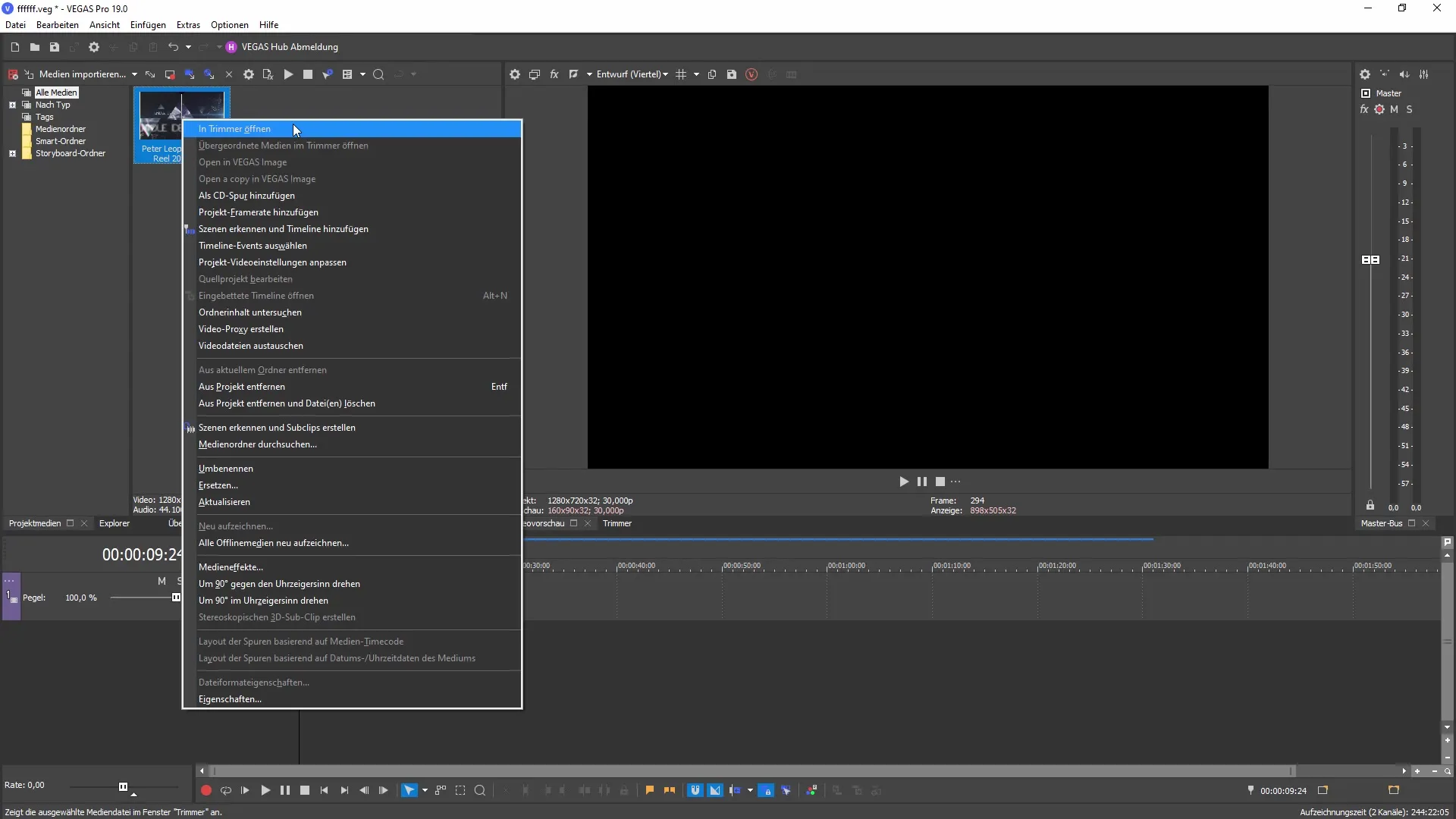Select Explorer tab in bottom panel
The height and width of the screenshot is (819, 1456).
[x=114, y=523]
